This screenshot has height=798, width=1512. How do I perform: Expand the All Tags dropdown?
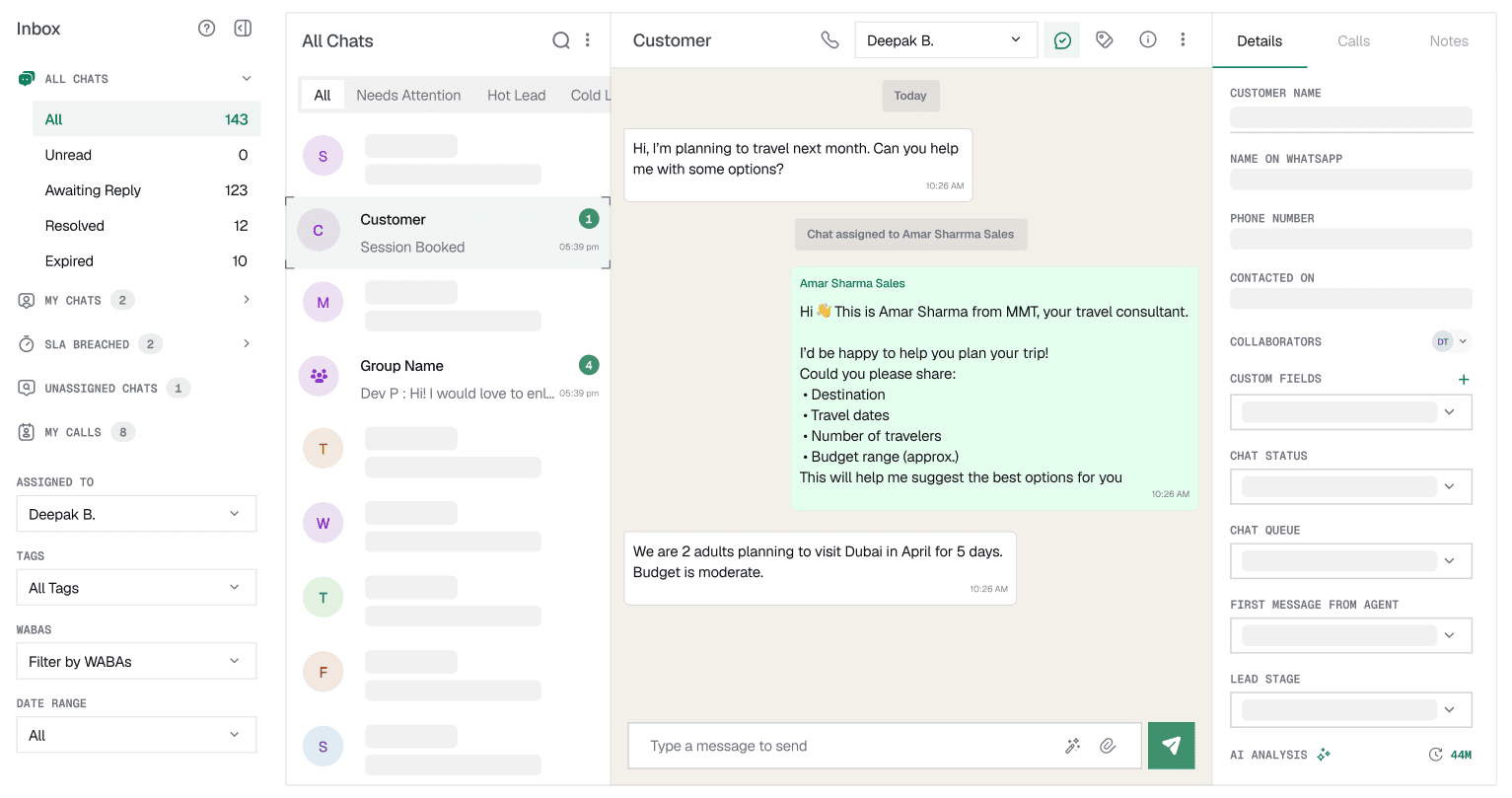[136, 588]
